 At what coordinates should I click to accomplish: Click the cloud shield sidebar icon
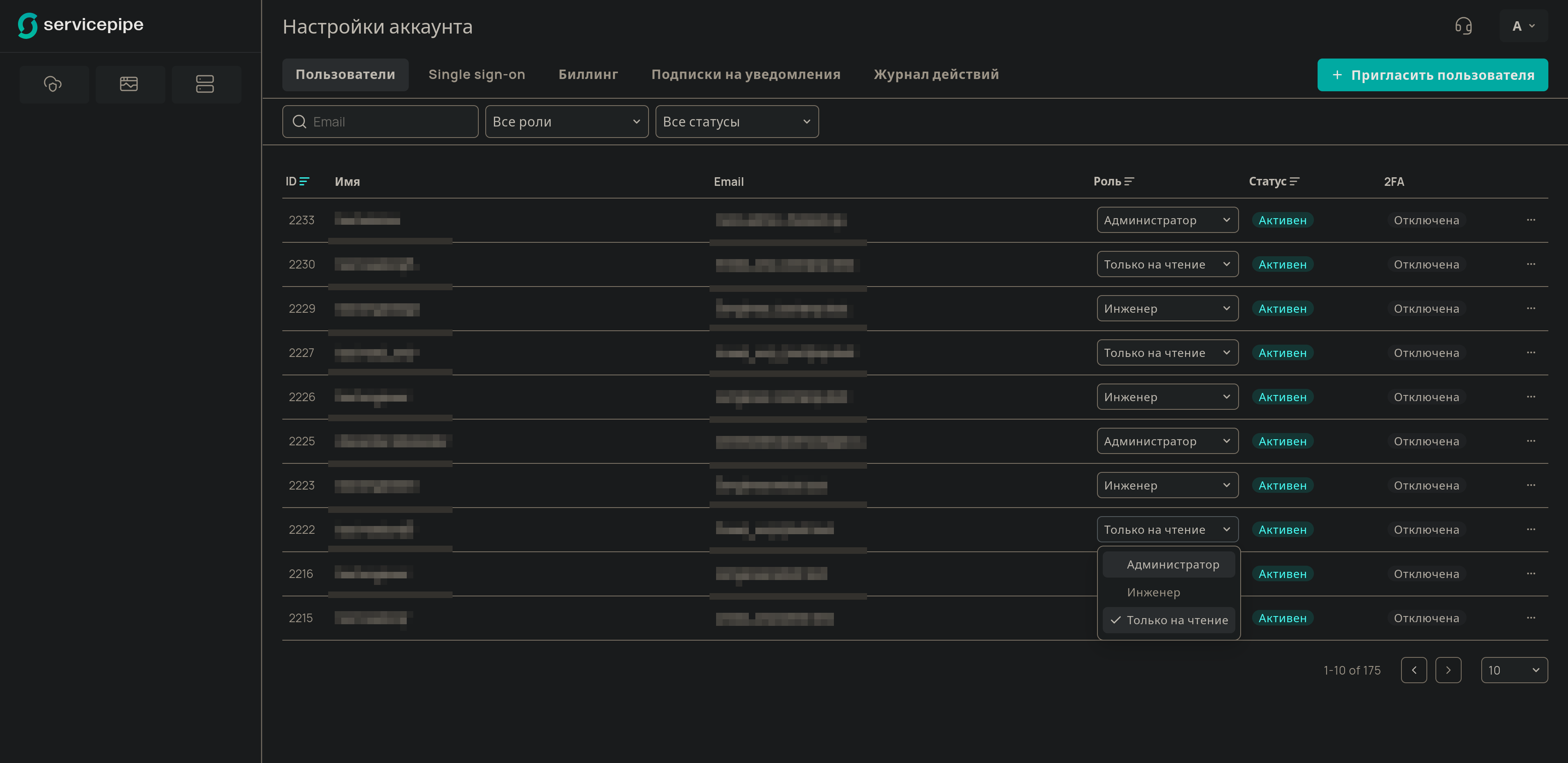coord(54,84)
